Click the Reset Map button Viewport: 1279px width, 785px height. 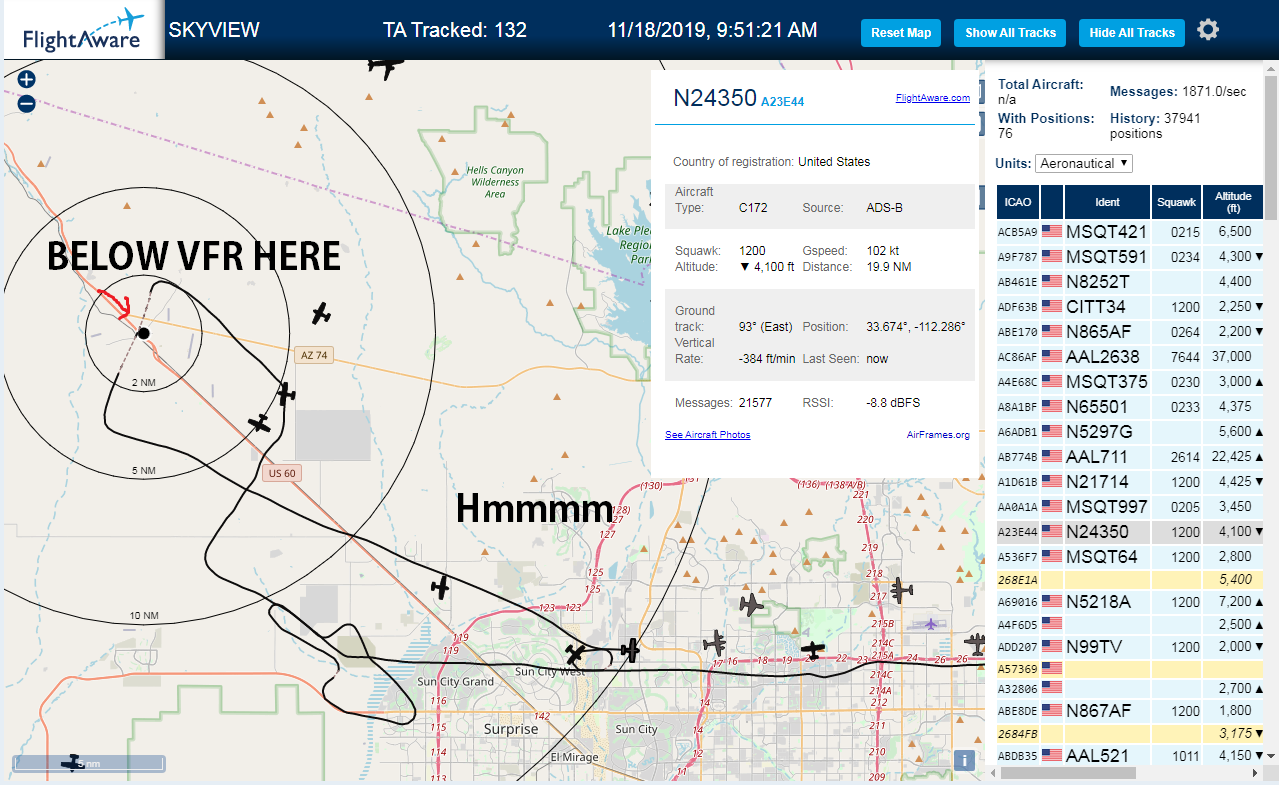tap(901, 33)
